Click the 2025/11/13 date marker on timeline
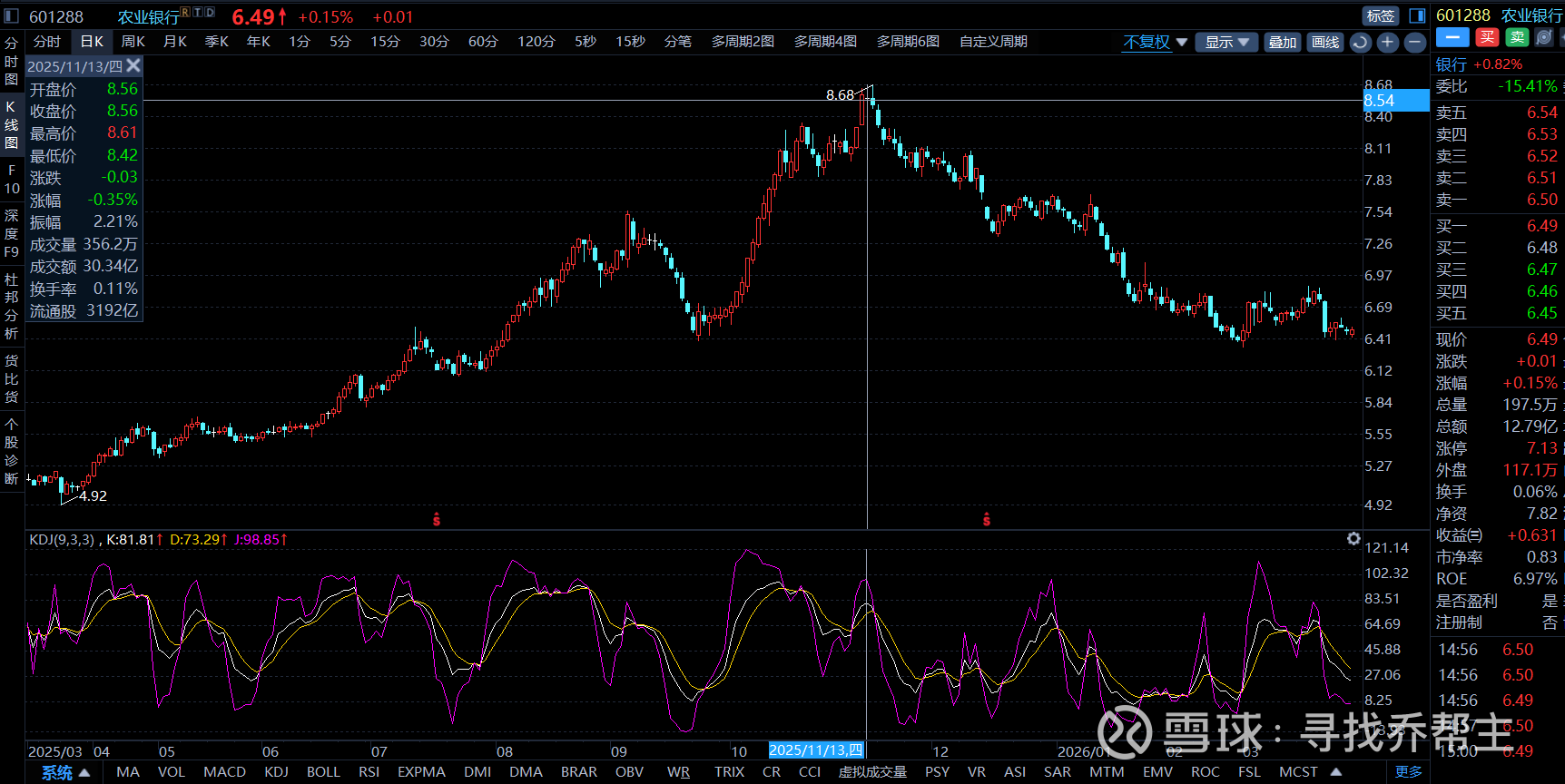Screen dimensions: 1565x784 click(815, 750)
